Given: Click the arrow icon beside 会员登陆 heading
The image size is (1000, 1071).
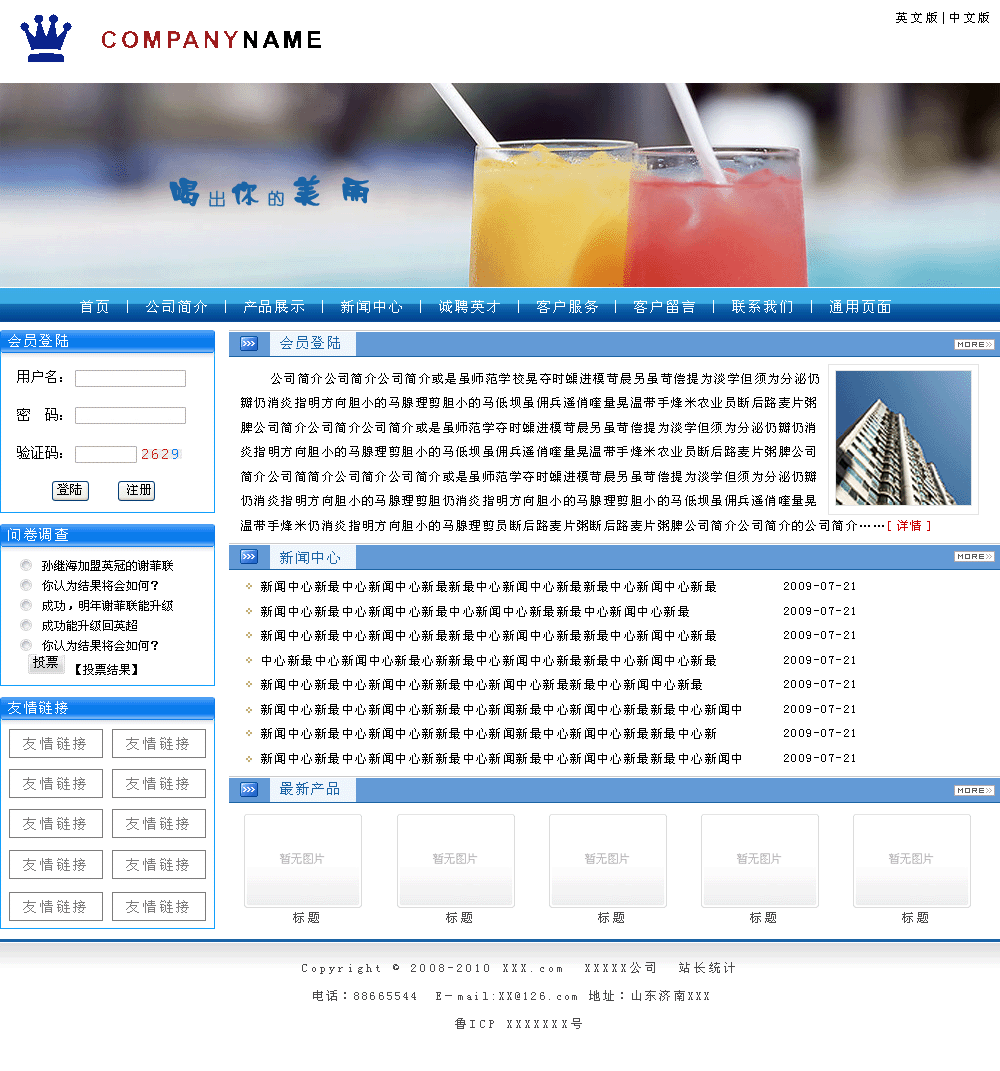Looking at the screenshot, I should [249, 344].
